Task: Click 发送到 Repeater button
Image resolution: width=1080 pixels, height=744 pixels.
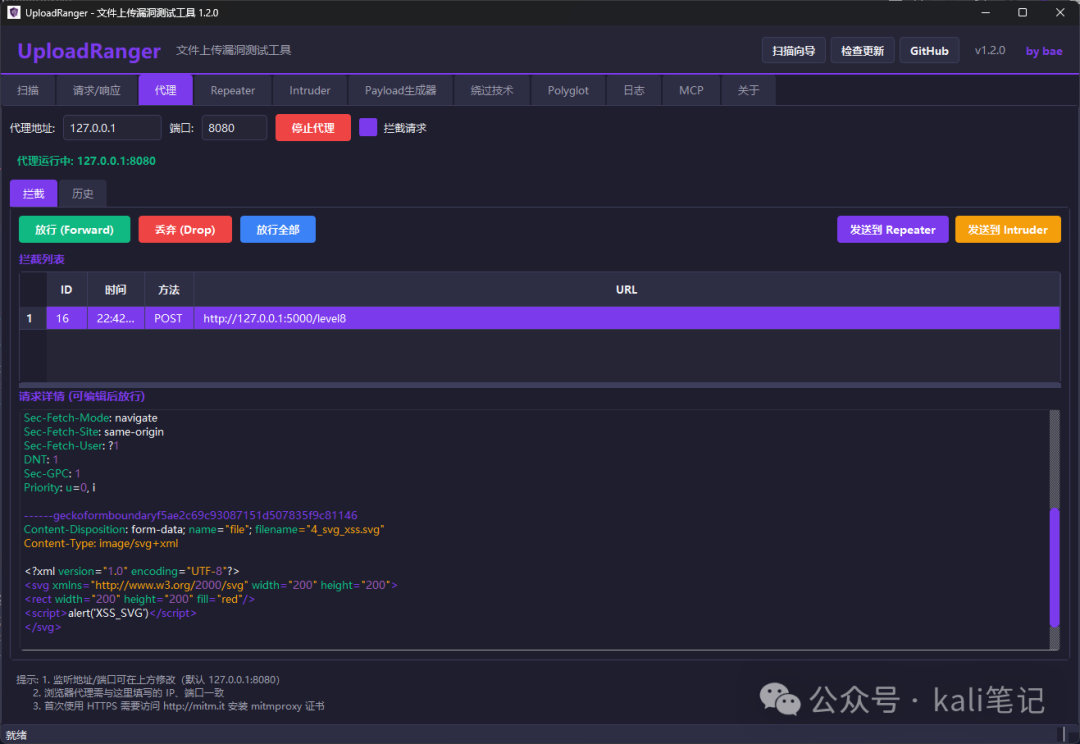Action: (892, 229)
